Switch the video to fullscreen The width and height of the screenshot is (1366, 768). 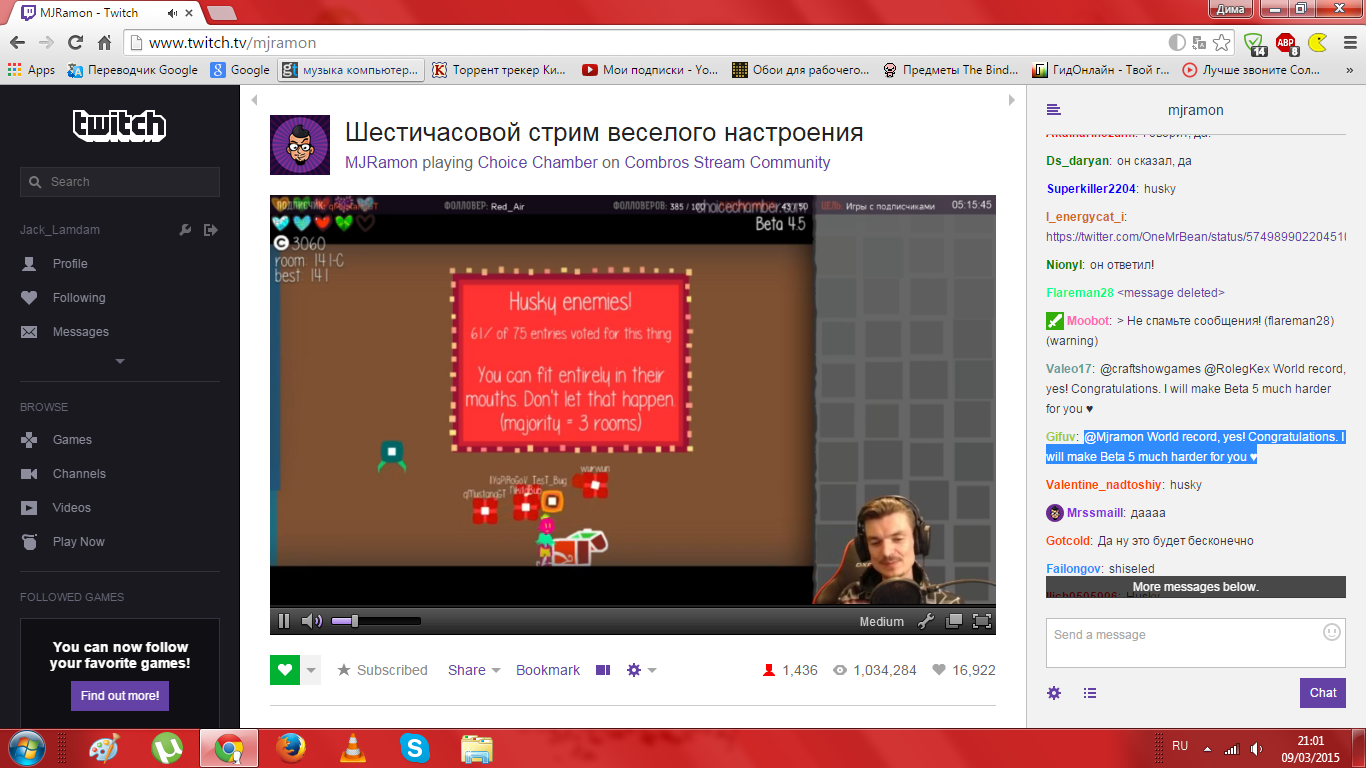tap(981, 621)
